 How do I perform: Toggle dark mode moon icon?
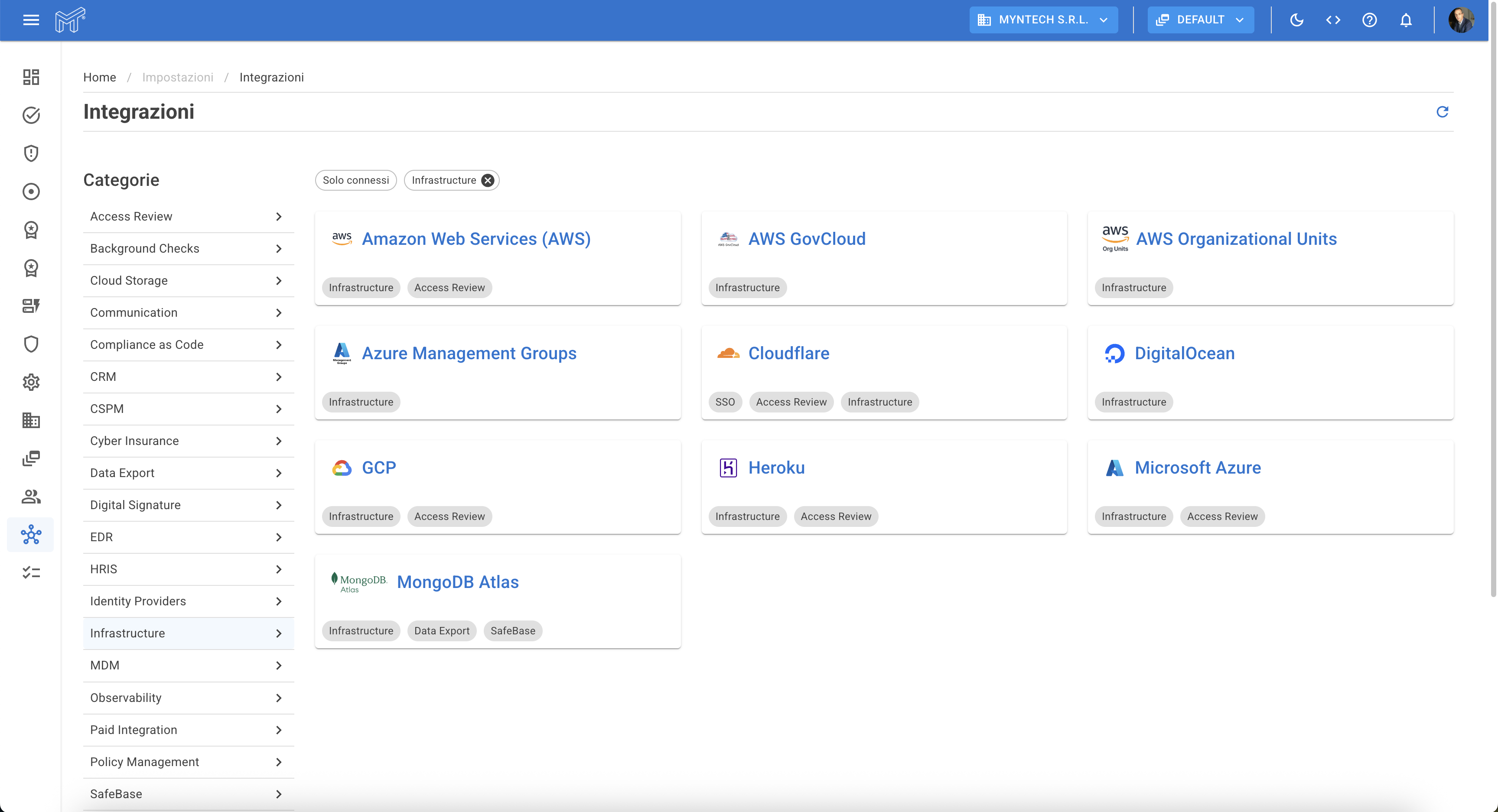(x=1296, y=20)
